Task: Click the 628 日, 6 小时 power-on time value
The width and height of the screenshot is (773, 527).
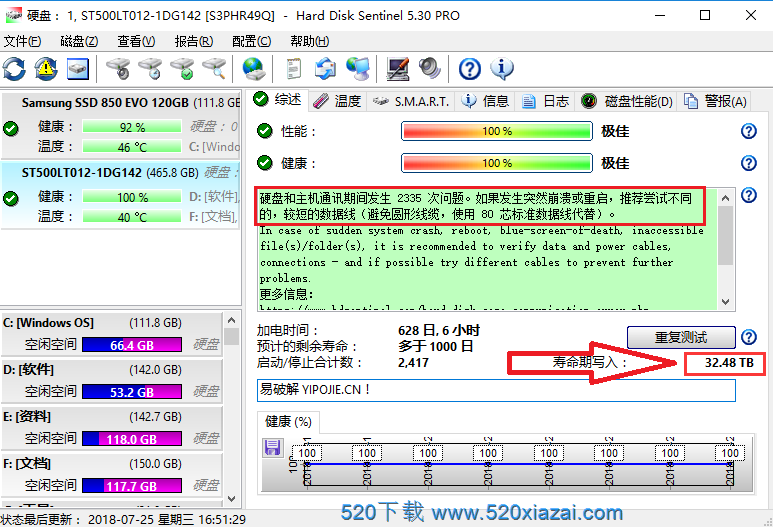Action: click(x=439, y=330)
